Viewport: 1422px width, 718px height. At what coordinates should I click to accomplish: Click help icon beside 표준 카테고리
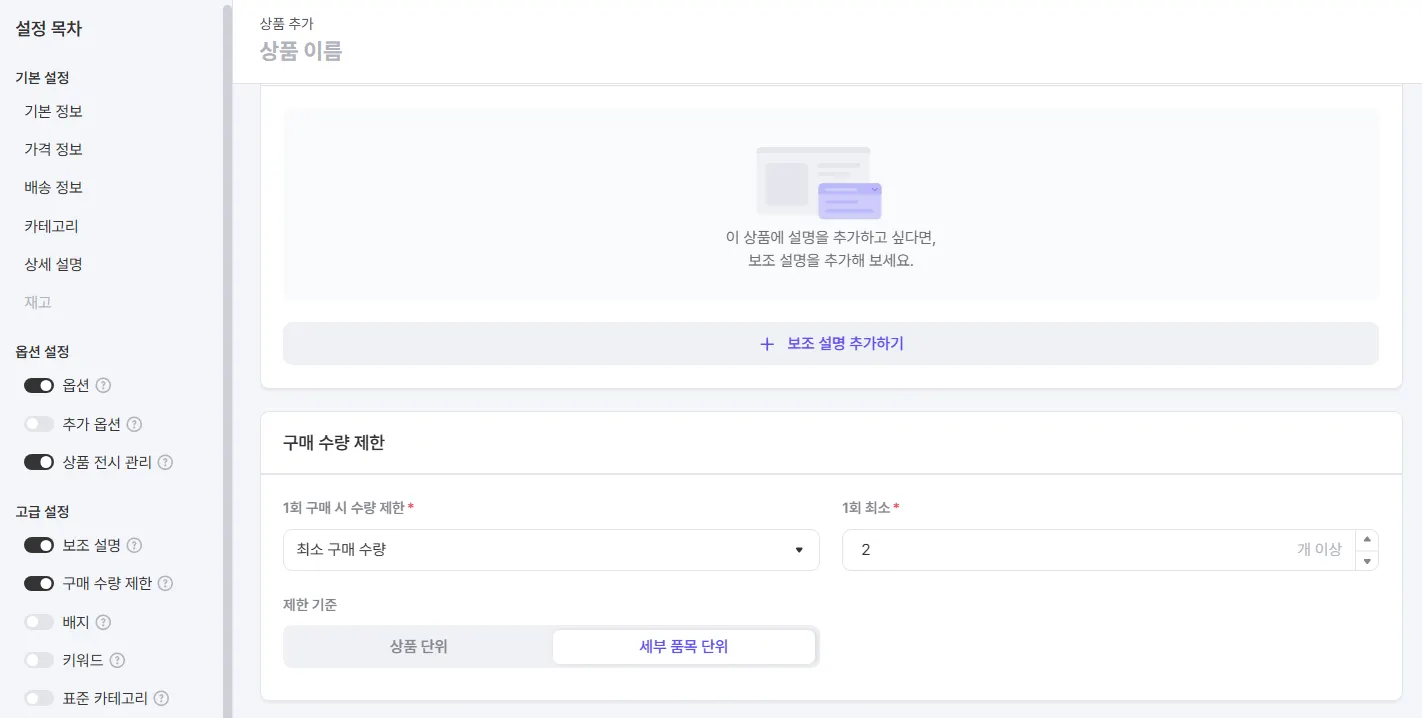coord(161,699)
